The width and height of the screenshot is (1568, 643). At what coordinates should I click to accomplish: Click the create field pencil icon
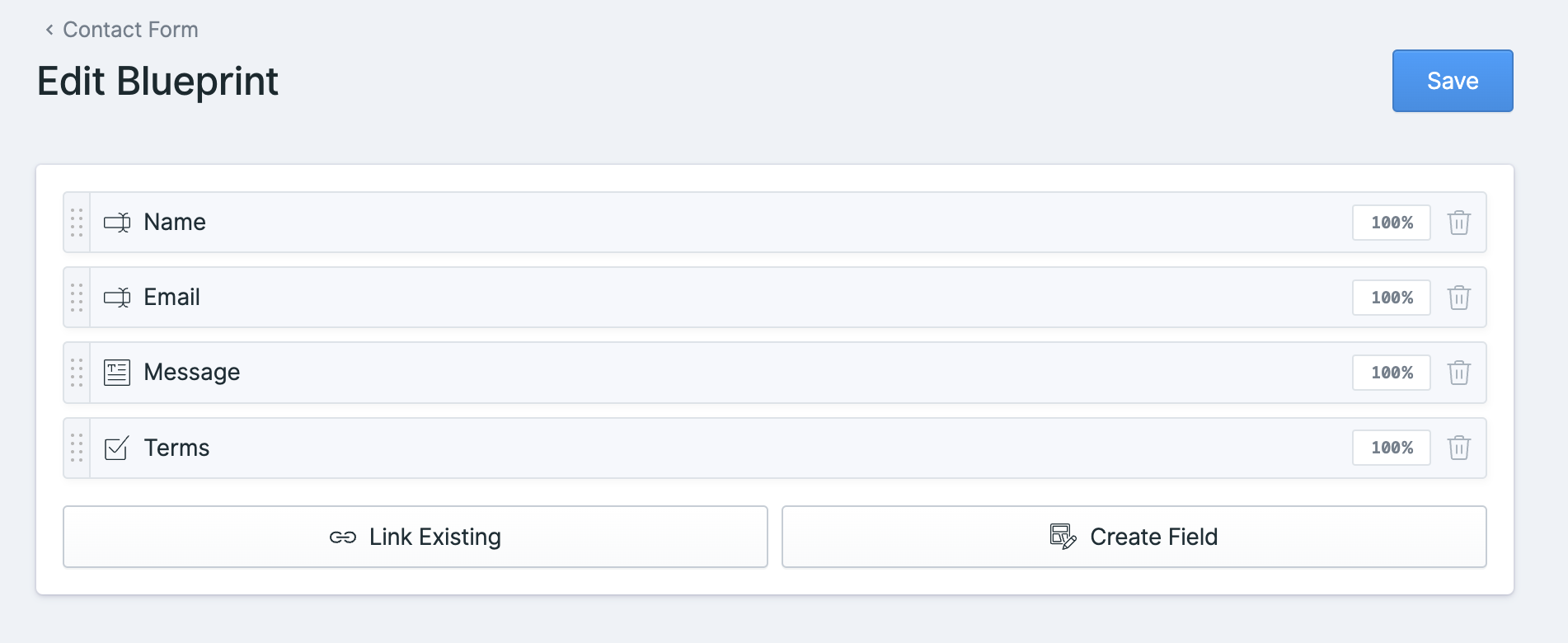click(1063, 536)
